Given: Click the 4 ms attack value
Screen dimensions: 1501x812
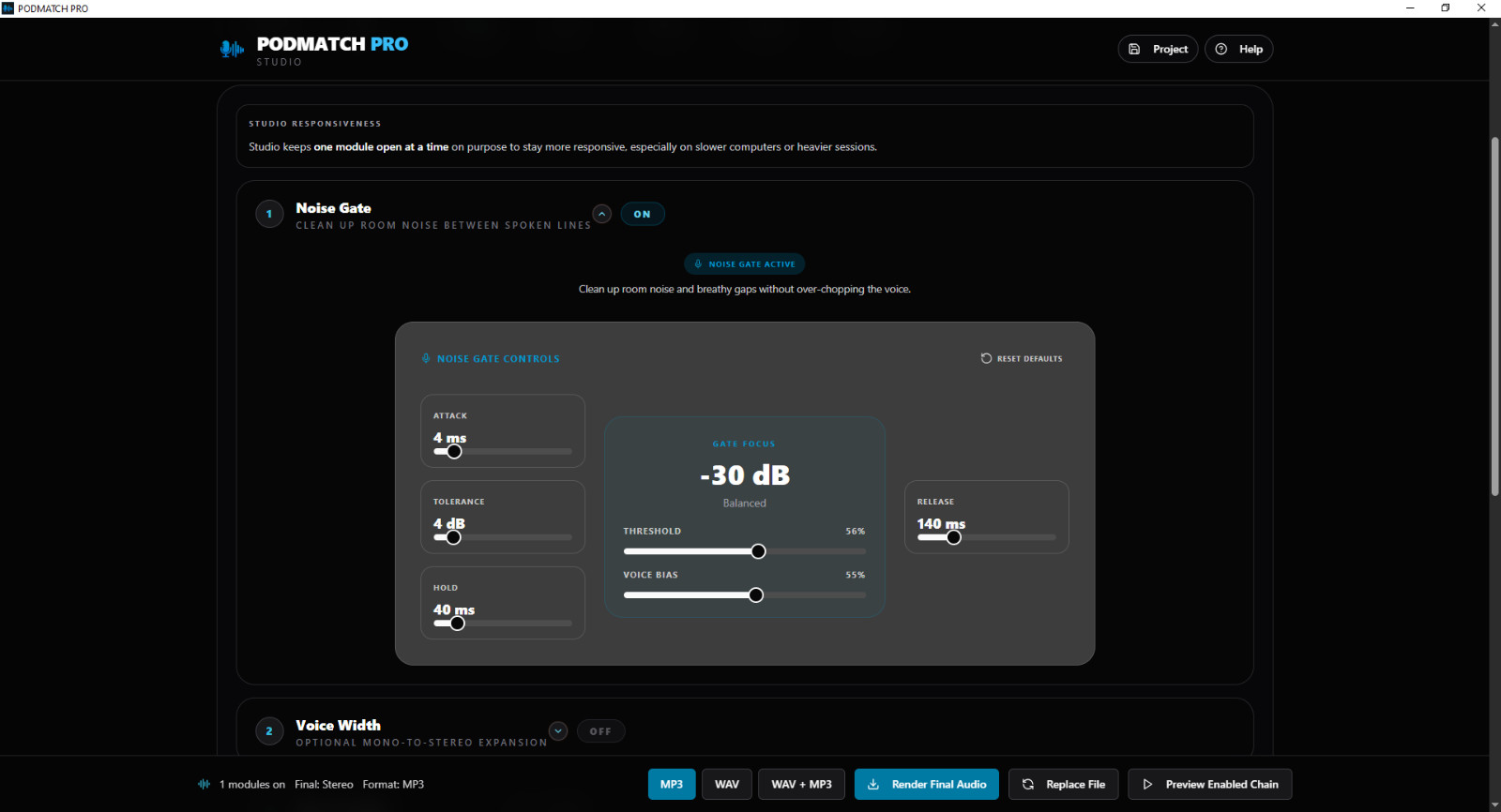Looking at the screenshot, I should click(449, 438).
